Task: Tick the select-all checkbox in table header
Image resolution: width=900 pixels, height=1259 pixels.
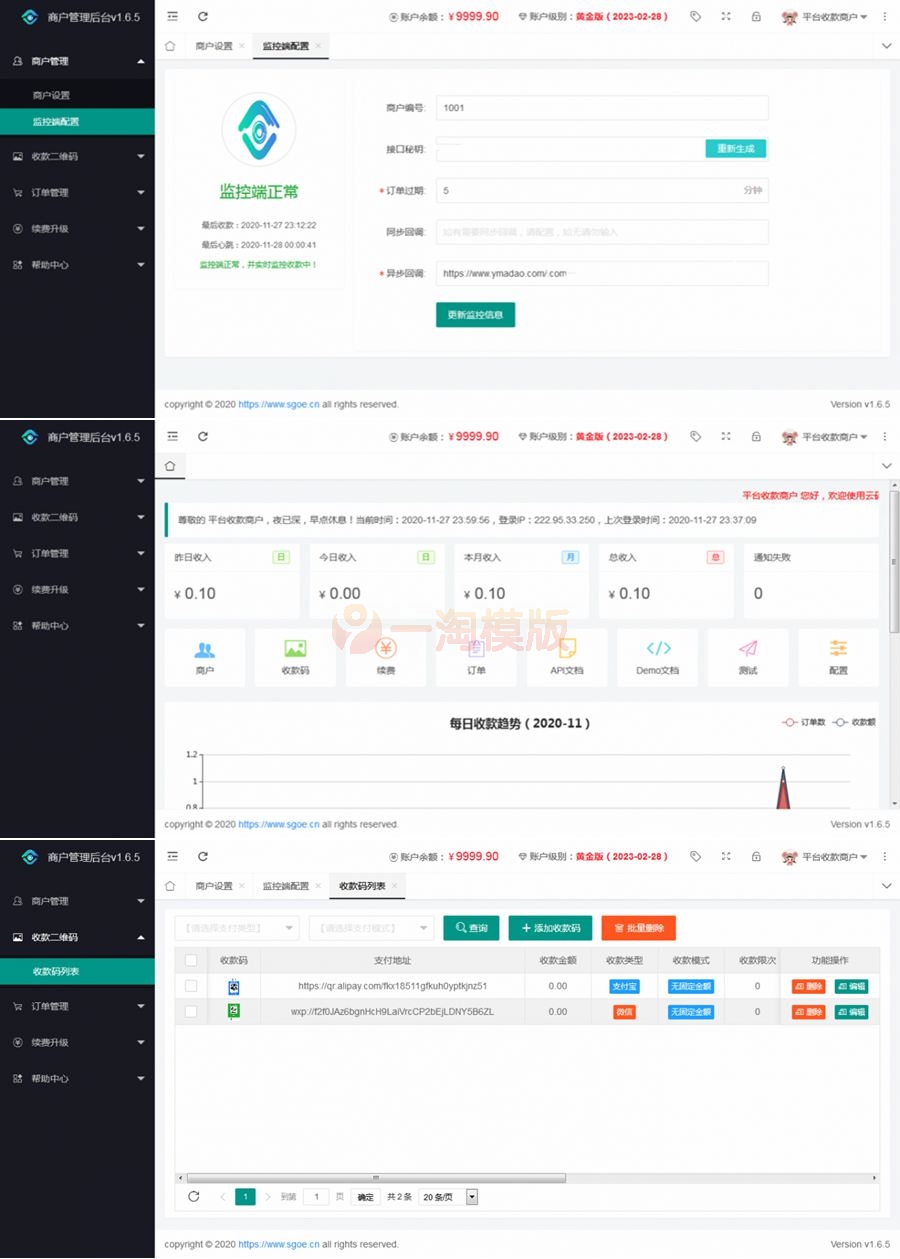Action: (191, 960)
